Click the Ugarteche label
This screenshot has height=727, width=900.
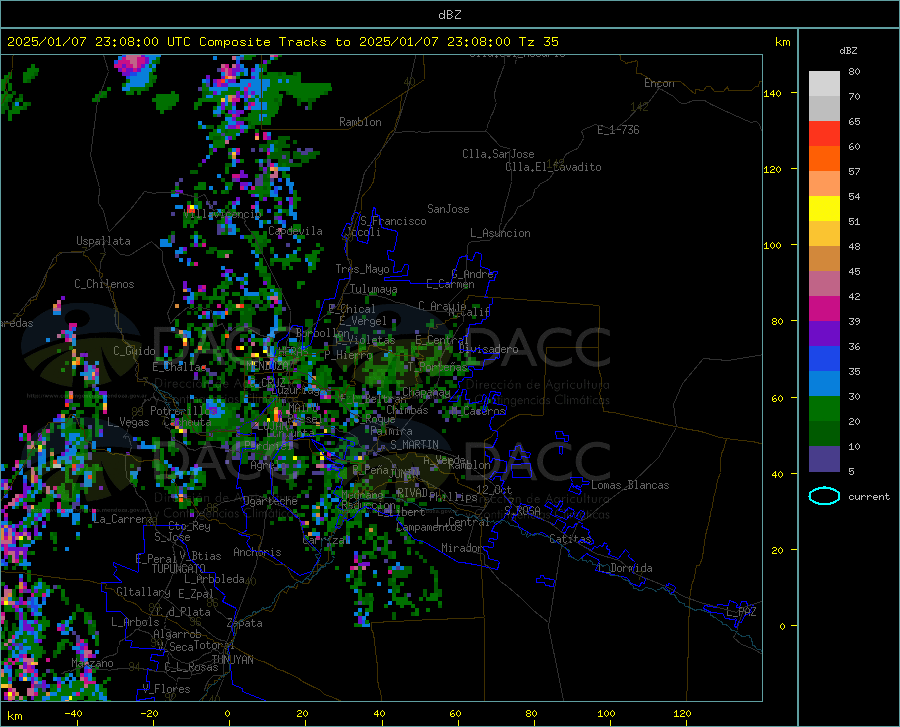[270, 501]
